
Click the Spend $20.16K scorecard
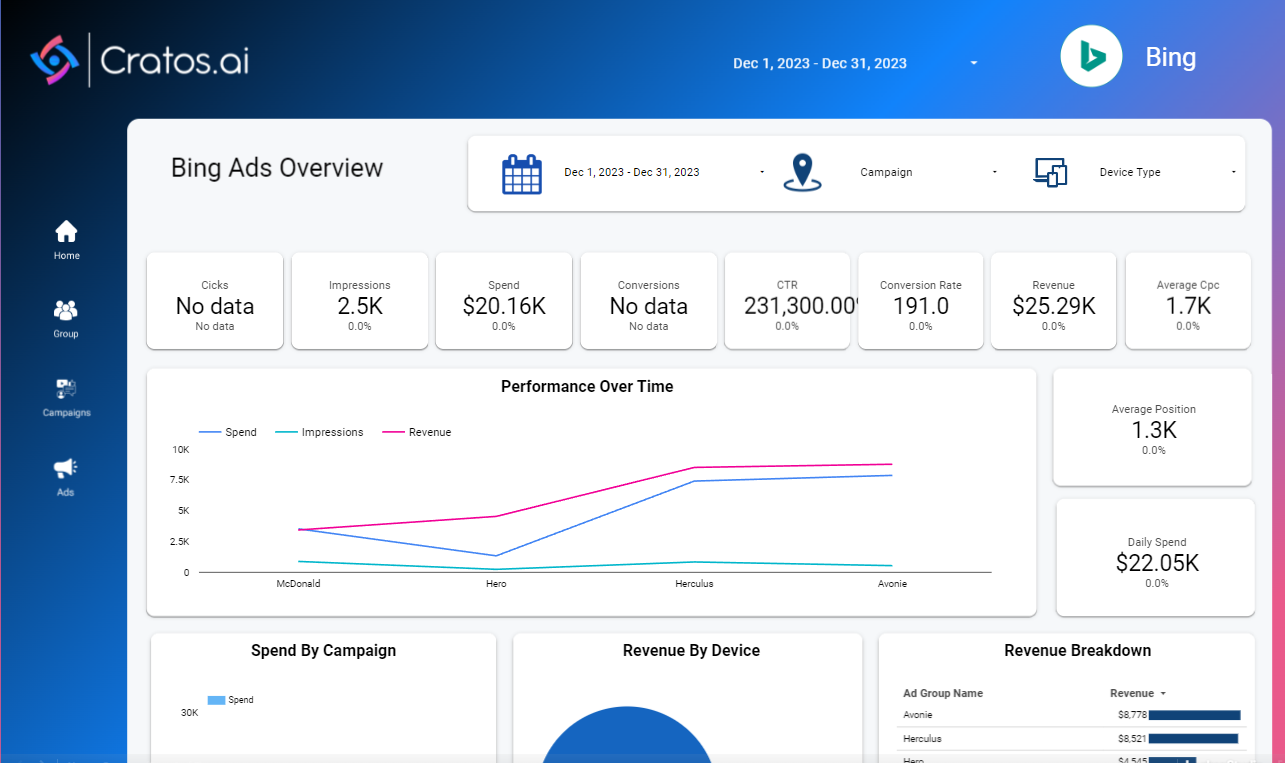[504, 301]
